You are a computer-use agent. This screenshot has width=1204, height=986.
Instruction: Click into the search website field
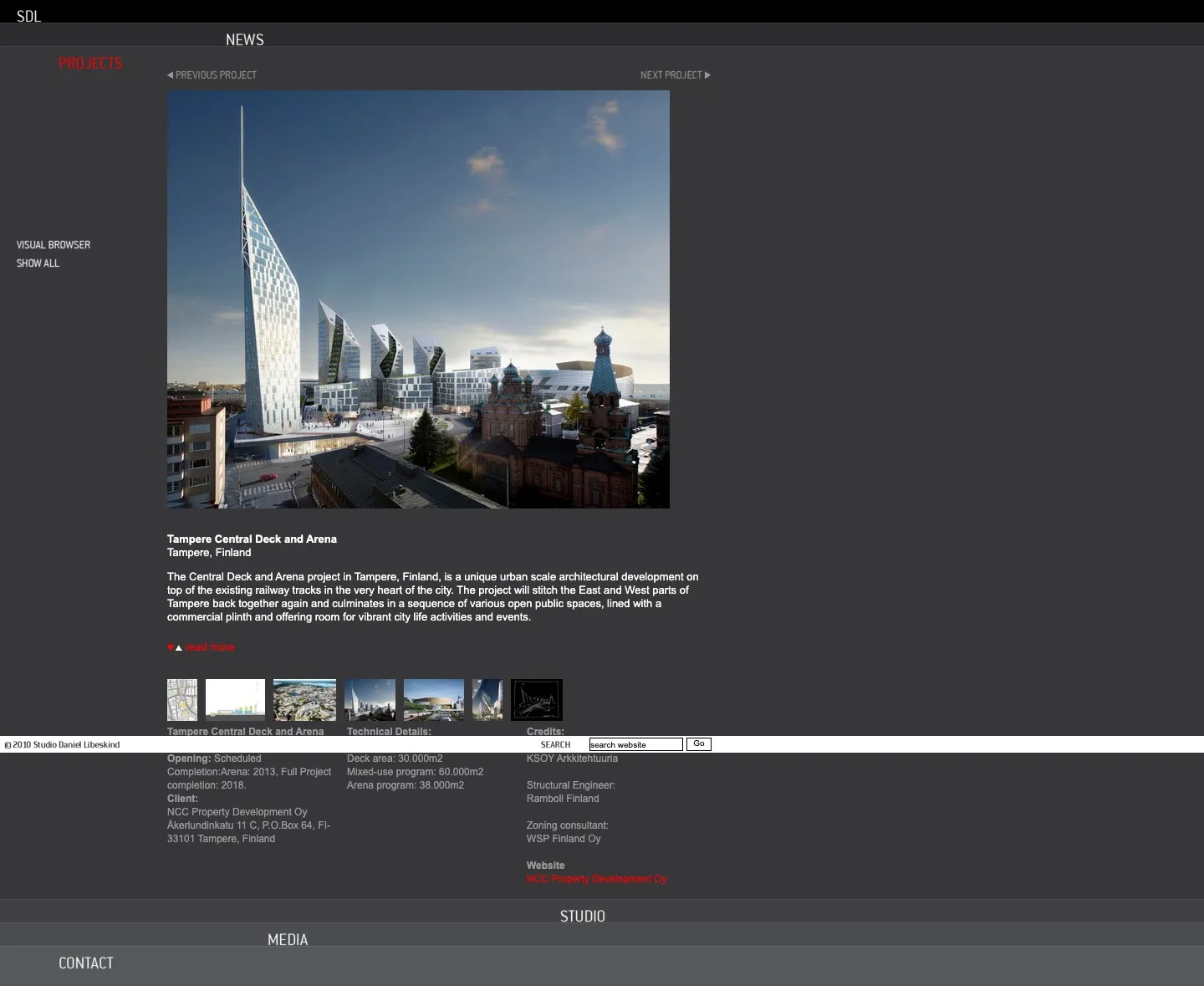636,744
